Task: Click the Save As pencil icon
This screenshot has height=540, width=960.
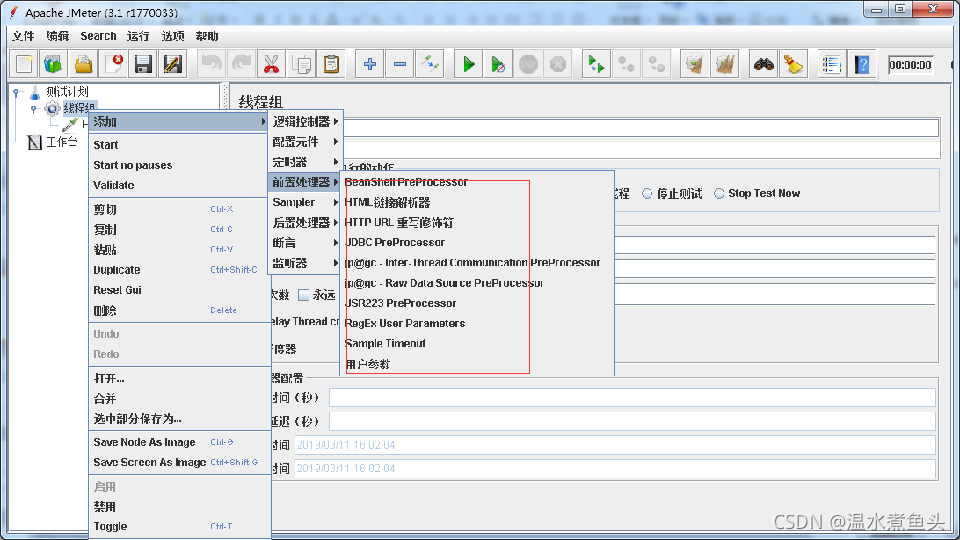Action: pyautogui.click(x=173, y=64)
